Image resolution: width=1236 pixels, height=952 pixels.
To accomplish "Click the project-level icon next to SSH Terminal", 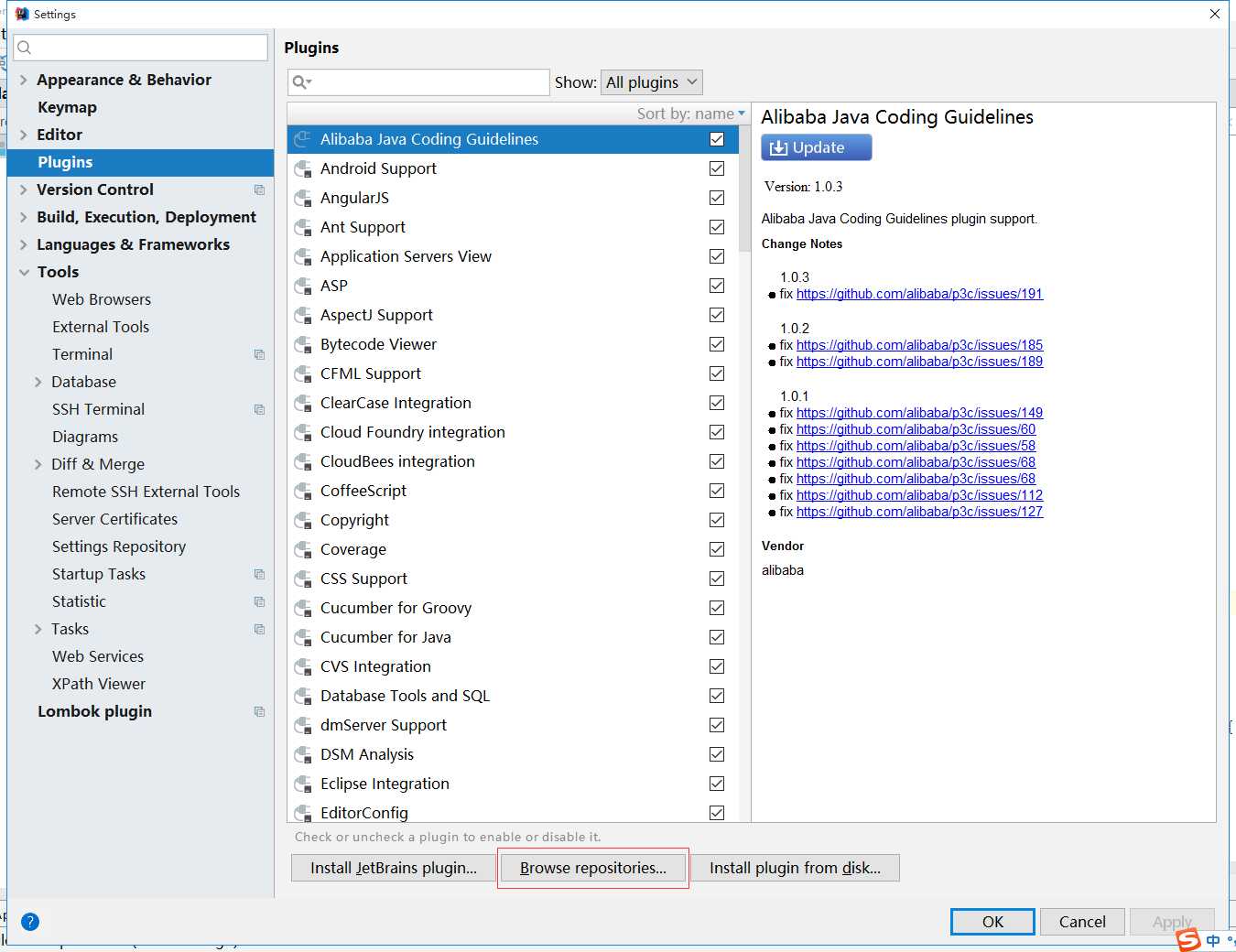I will point(259,409).
